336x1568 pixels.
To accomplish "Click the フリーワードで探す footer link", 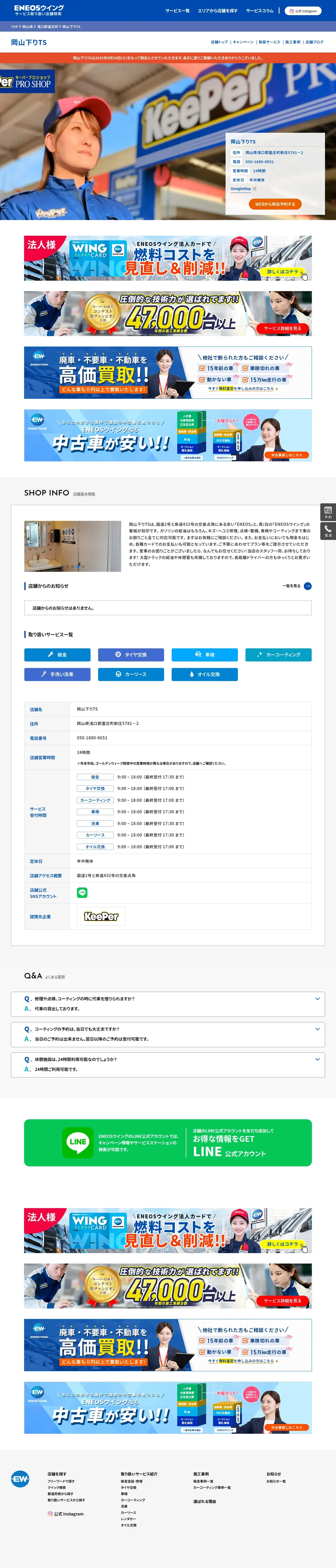I will [61, 1481].
